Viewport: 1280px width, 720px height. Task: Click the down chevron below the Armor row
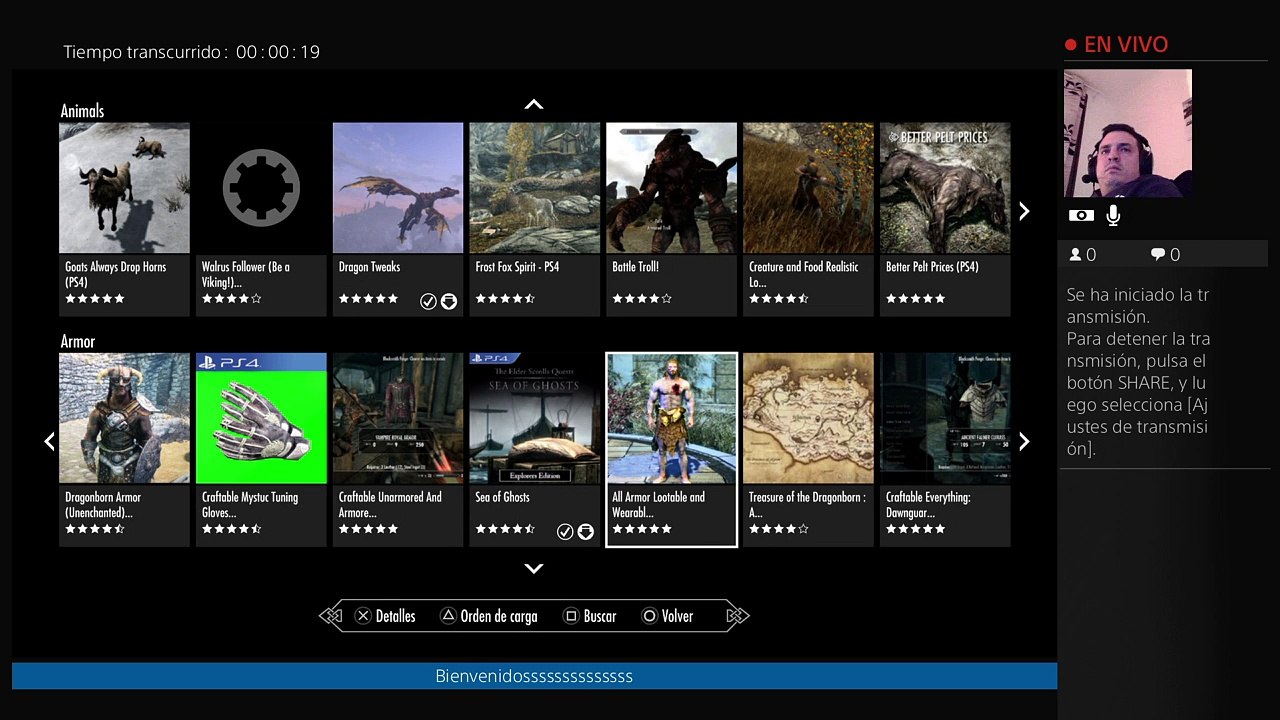click(534, 568)
